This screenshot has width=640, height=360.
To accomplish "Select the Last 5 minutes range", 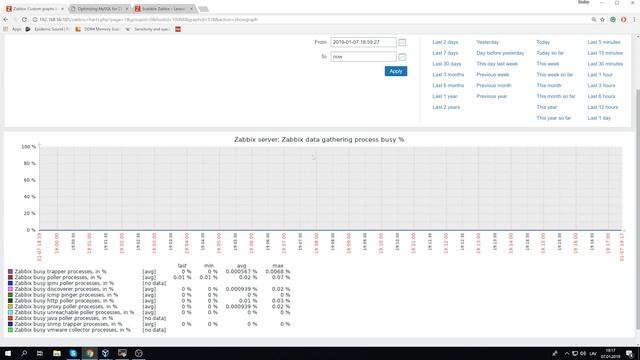I will click(x=604, y=42).
